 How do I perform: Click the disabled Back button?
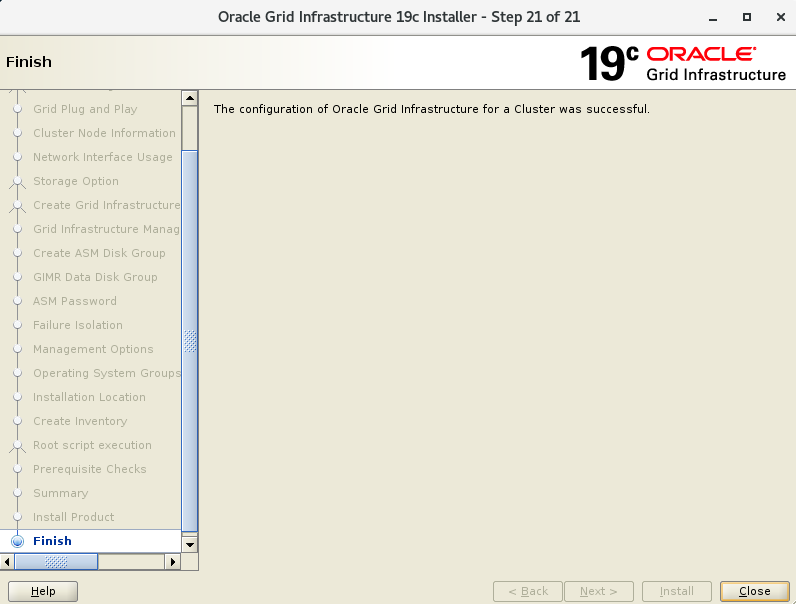click(527, 591)
